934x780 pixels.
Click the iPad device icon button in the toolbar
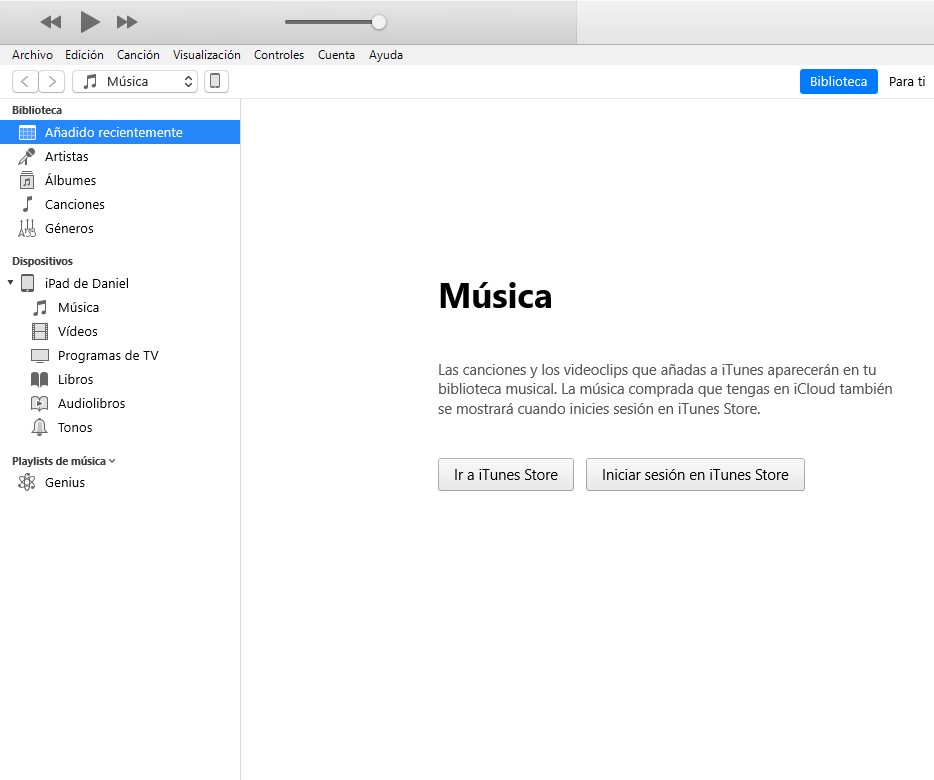216,81
